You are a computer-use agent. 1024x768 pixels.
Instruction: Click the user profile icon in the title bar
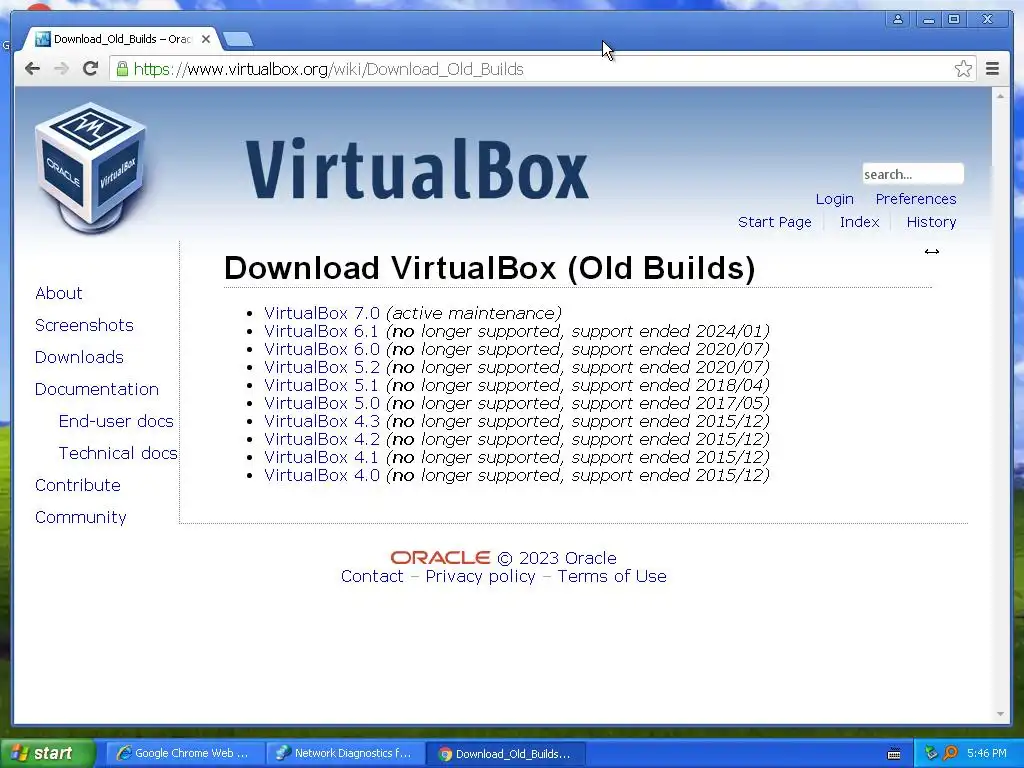click(898, 20)
